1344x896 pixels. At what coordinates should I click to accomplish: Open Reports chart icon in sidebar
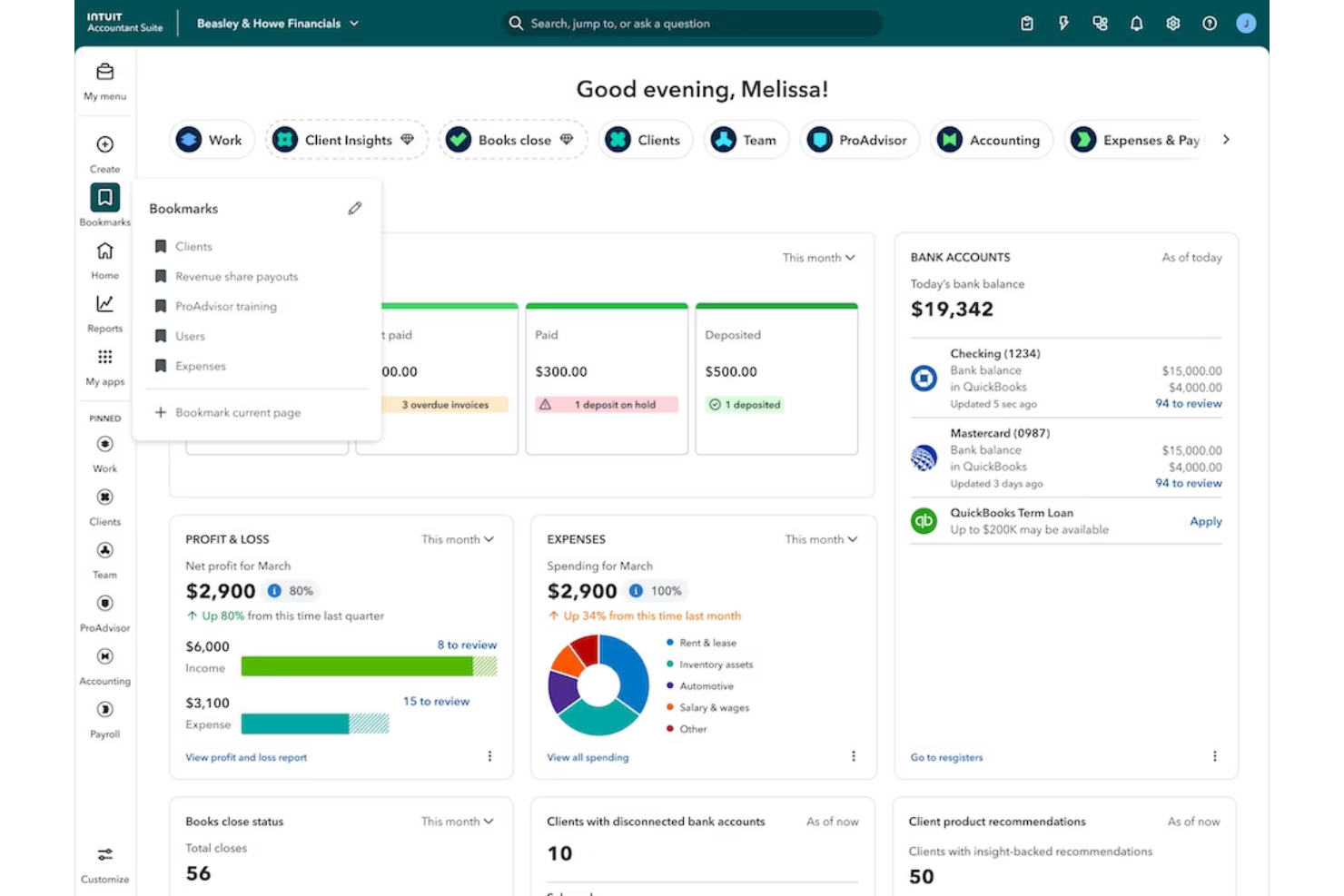105,303
